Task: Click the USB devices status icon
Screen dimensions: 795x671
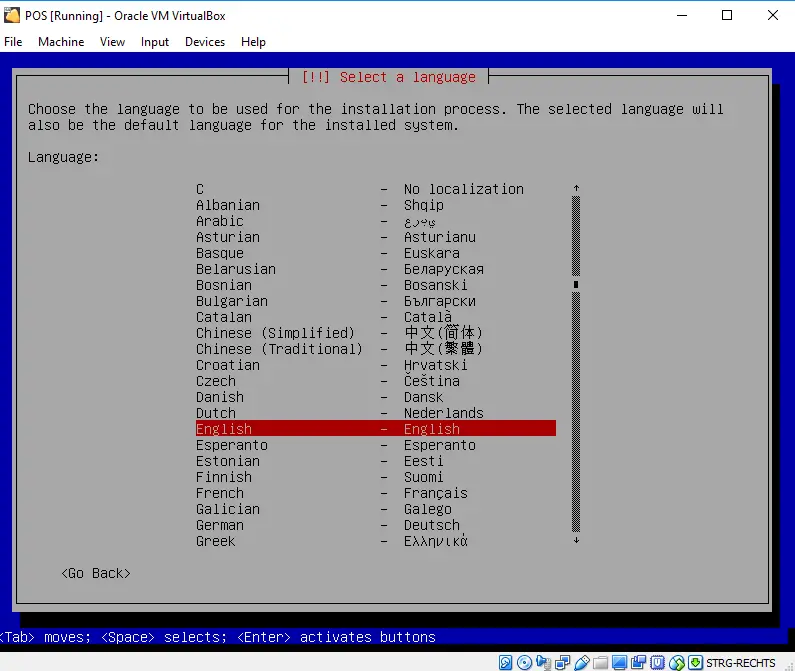Action: (582, 662)
